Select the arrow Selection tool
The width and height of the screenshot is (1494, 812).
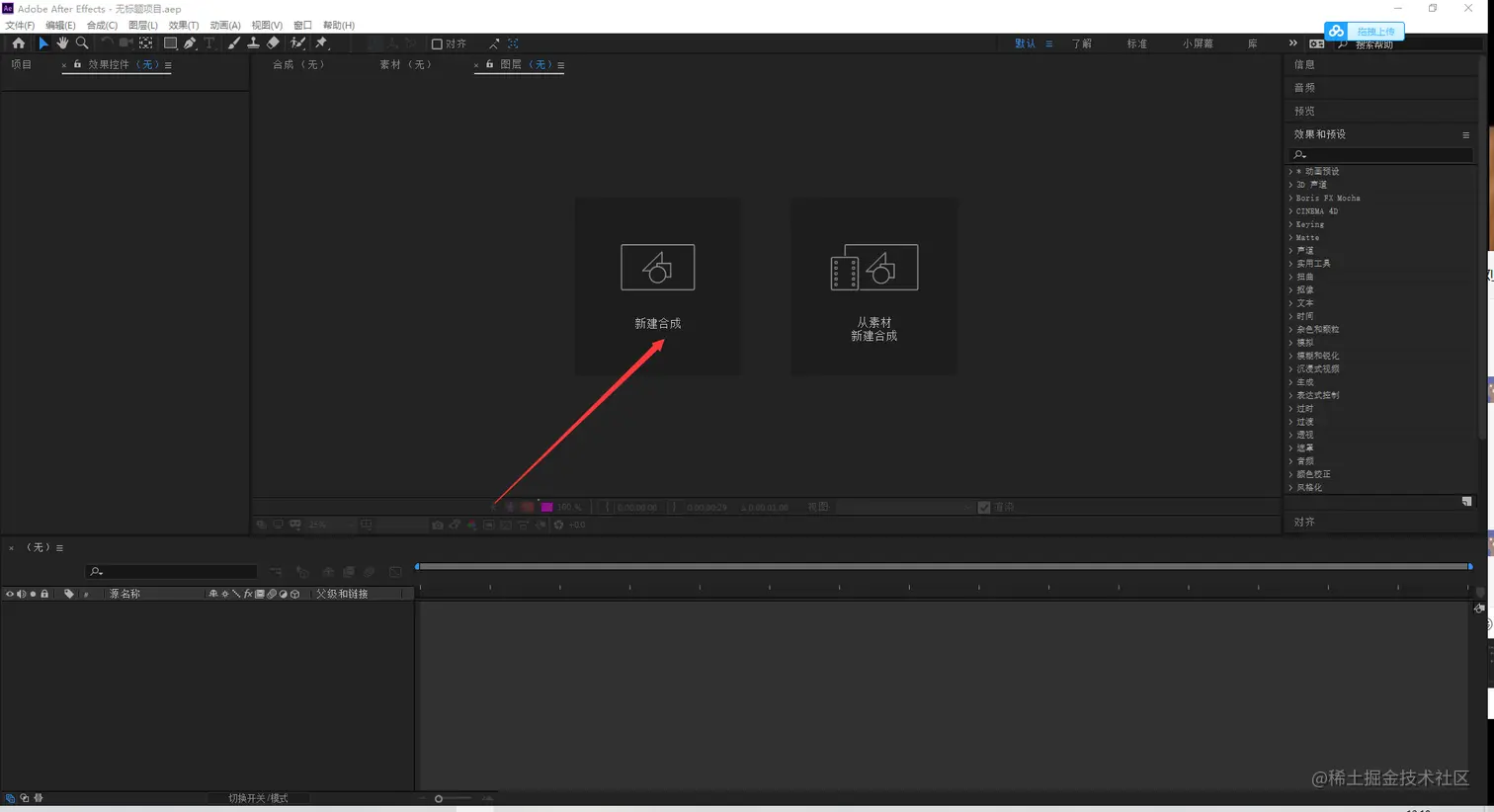coord(42,43)
